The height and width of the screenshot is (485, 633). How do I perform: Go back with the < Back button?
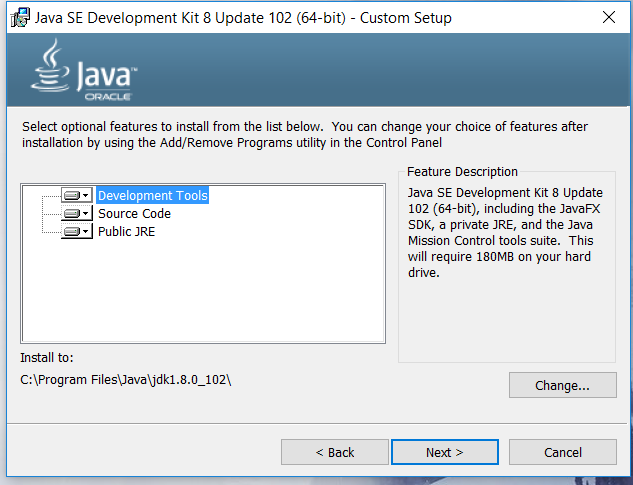point(335,452)
